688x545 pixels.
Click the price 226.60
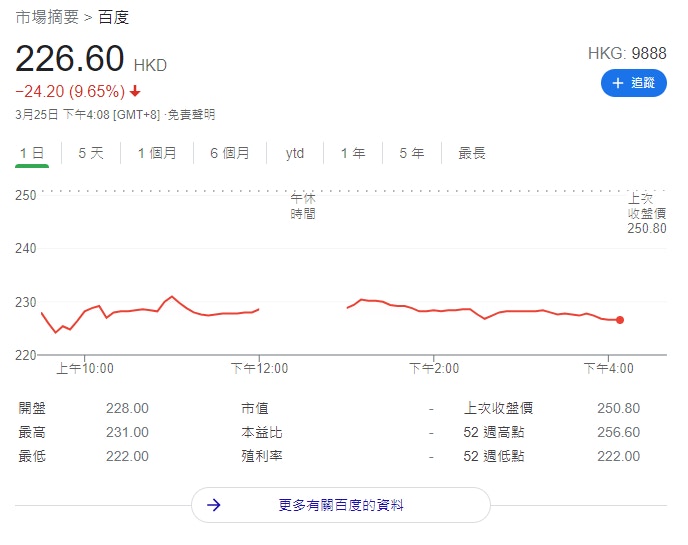[70, 58]
